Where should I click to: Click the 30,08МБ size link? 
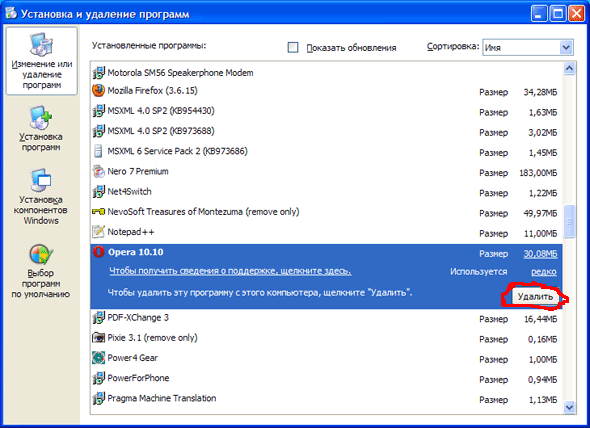pyautogui.click(x=540, y=254)
